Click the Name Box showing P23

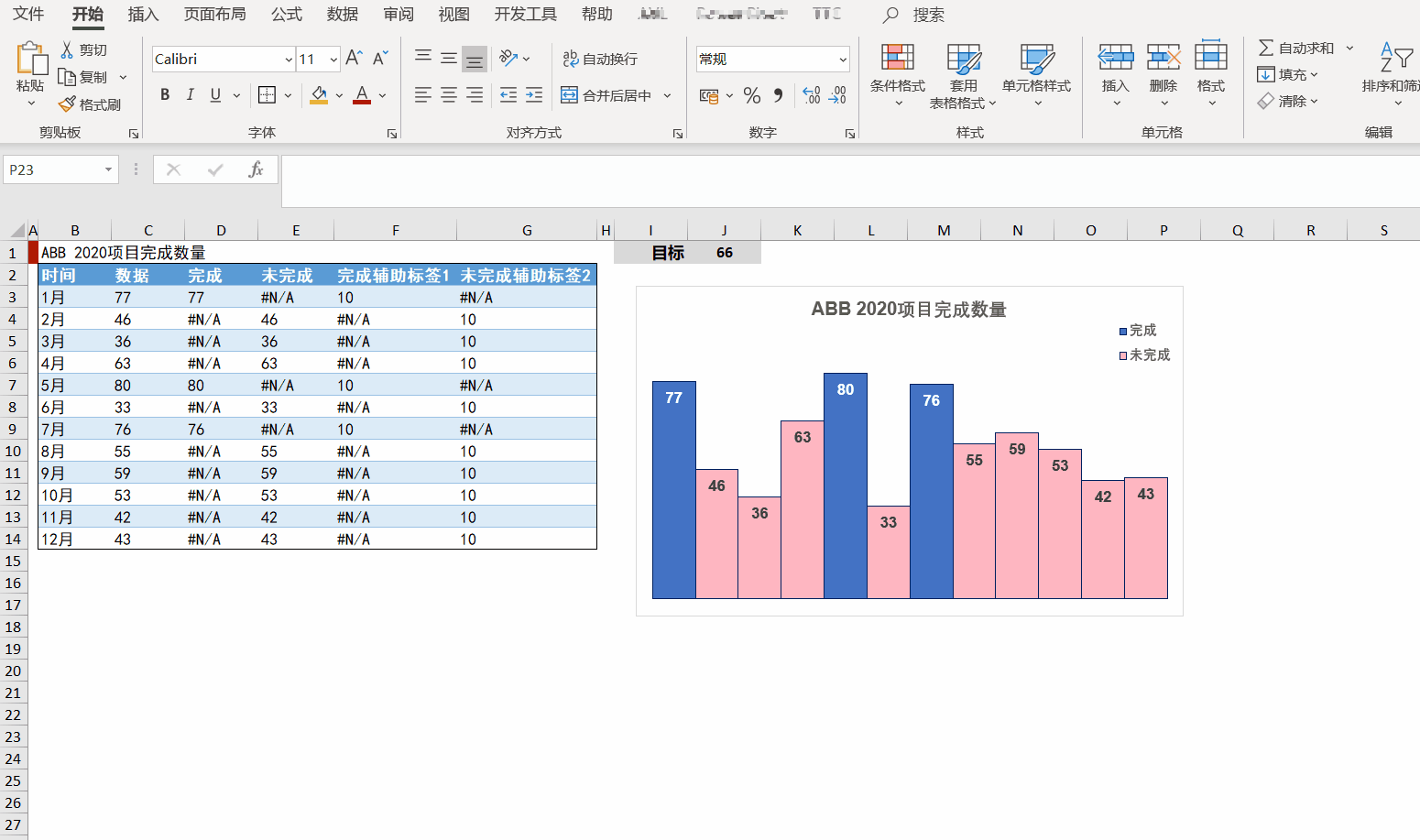click(x=60, y=169)
